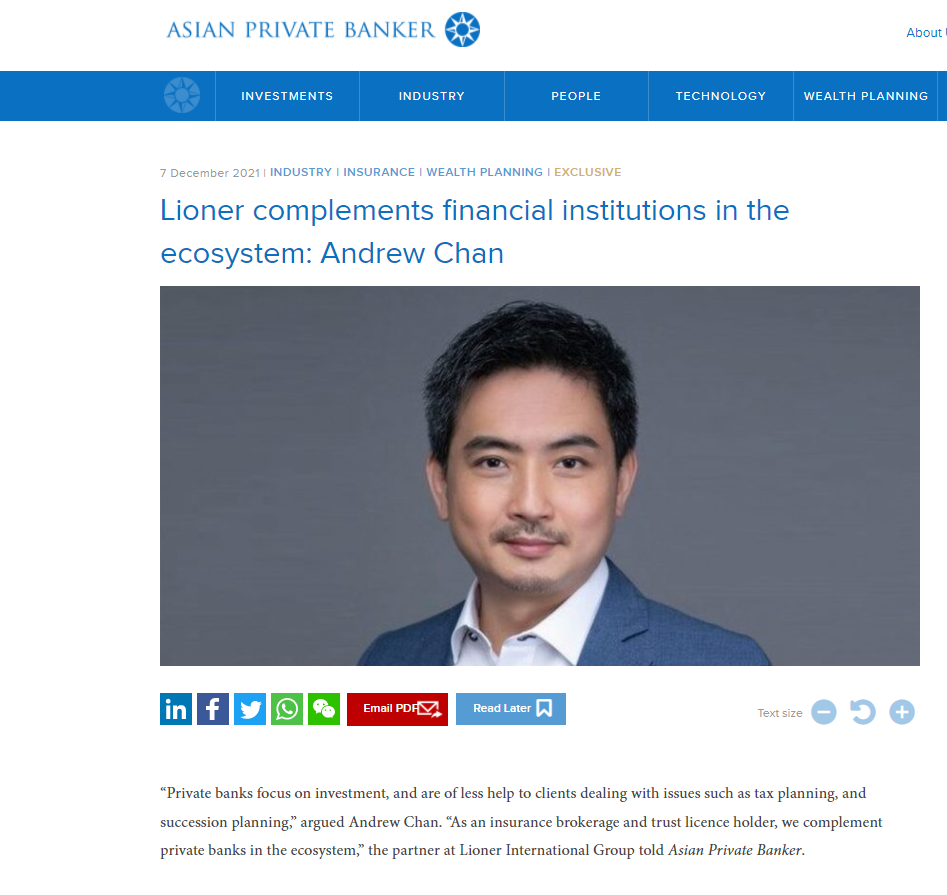
Task: Decrease text size with minus icon
Action: pos(824,712)
